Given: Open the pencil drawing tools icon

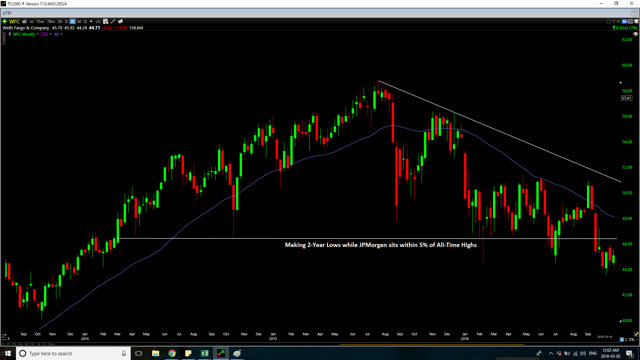Looking at the screenshot, I should pos(113,21).
